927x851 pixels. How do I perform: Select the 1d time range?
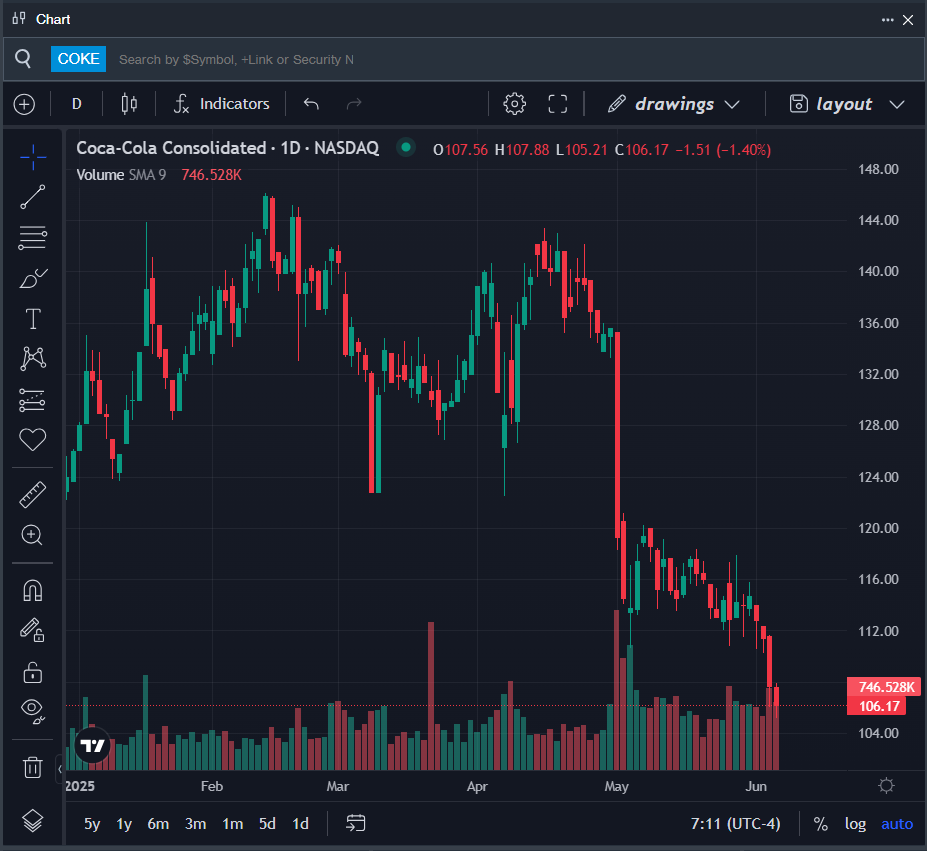click(x=300, y=824)
